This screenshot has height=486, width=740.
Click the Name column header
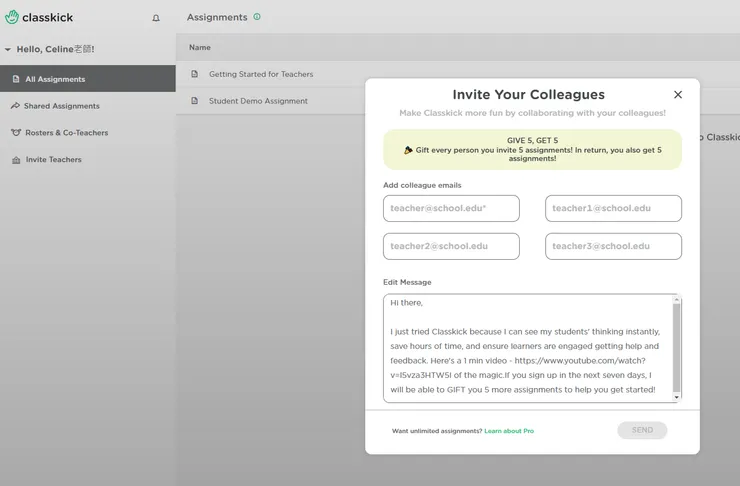(x=200, y=47)
